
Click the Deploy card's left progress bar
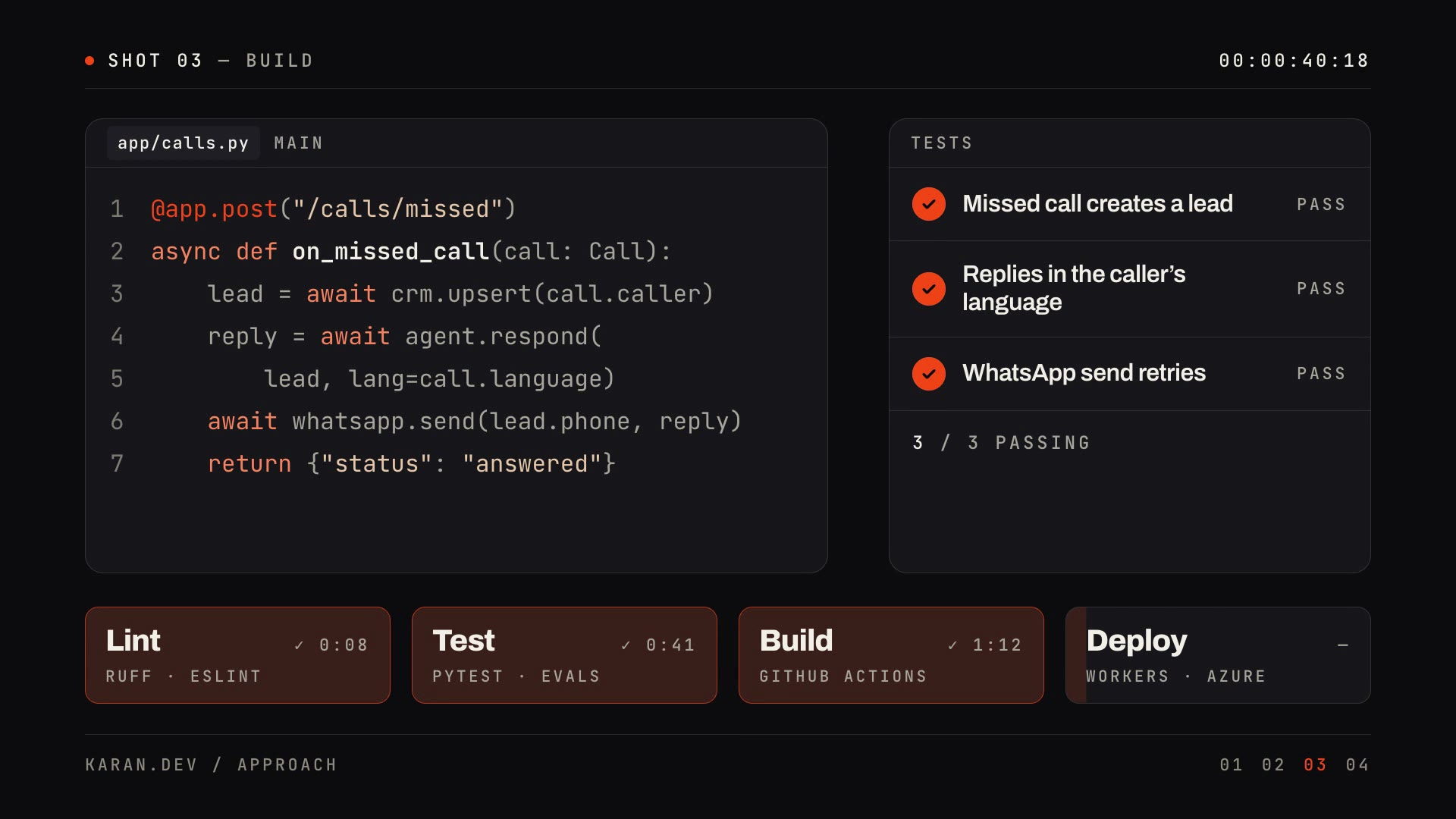1076,655
